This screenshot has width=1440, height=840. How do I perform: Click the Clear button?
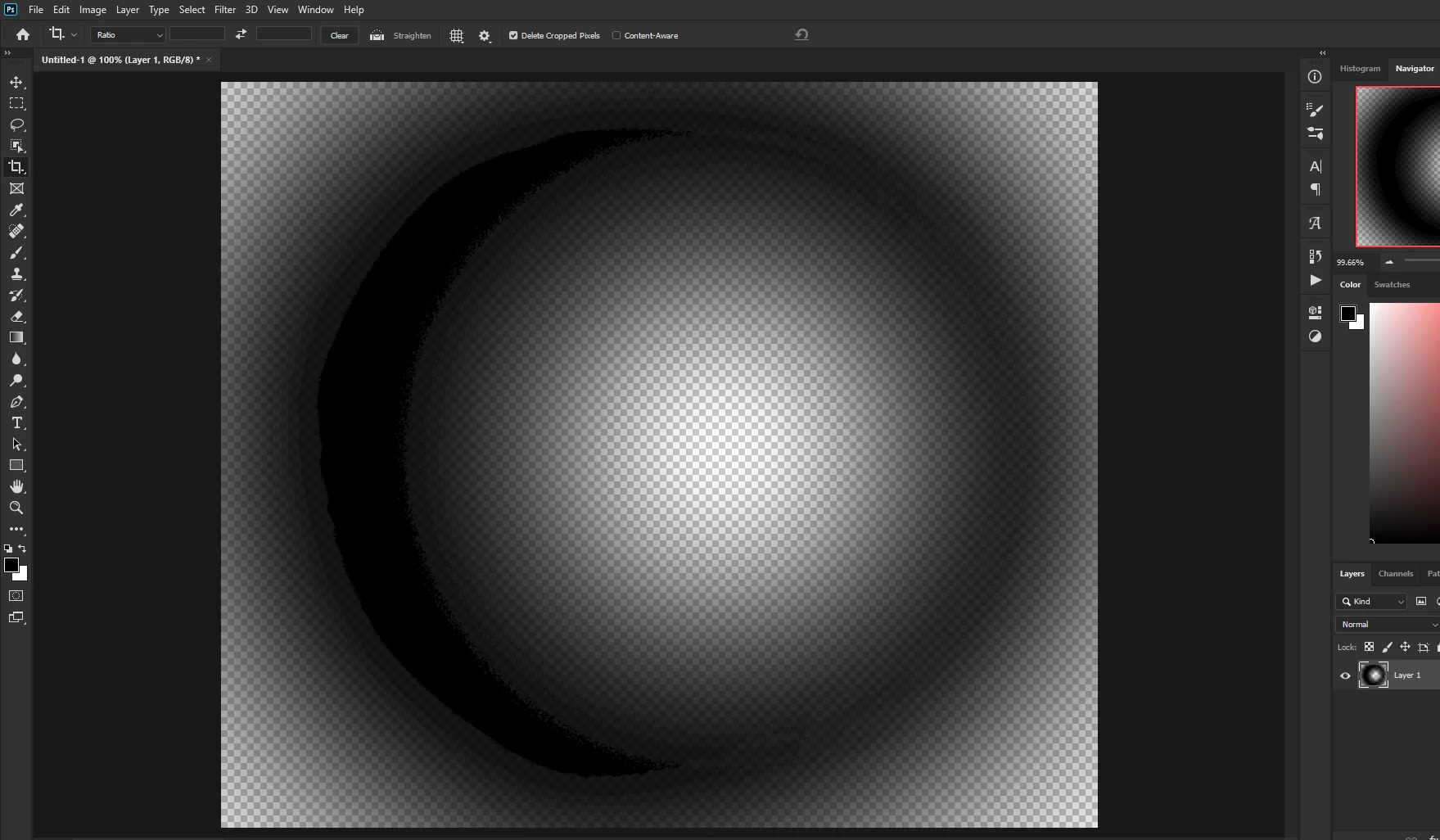click(339, 35)
